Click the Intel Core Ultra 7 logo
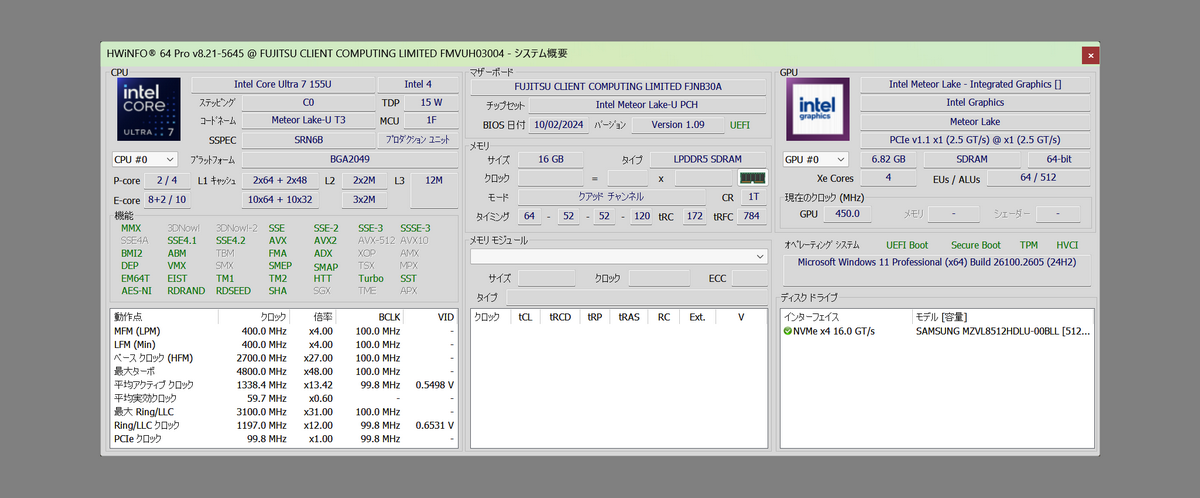The height and width of the screenshot is (498, 1200). click(x=149, y=109)
